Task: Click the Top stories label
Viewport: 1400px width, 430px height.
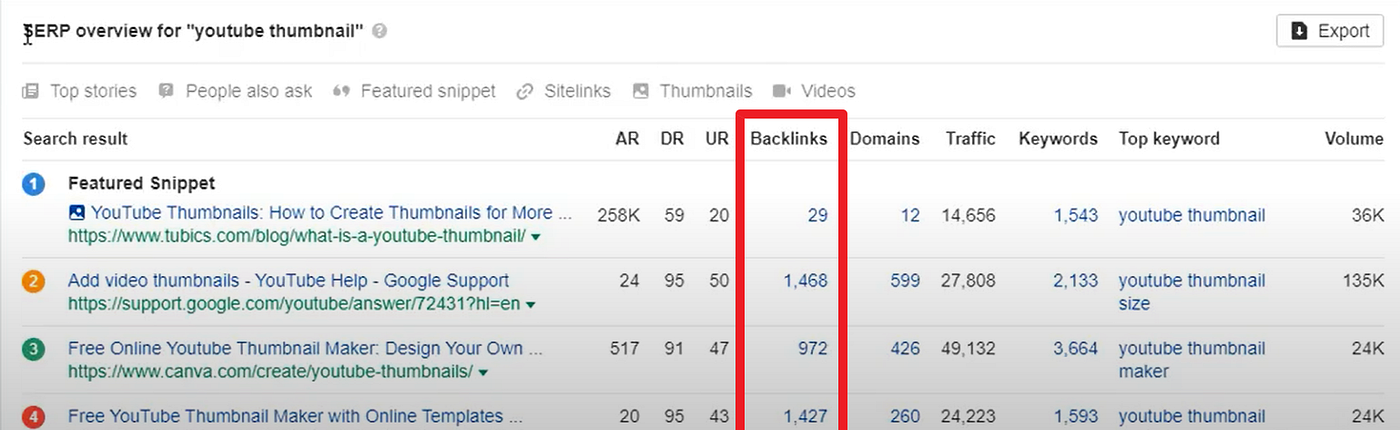Action: click(93, 91)
